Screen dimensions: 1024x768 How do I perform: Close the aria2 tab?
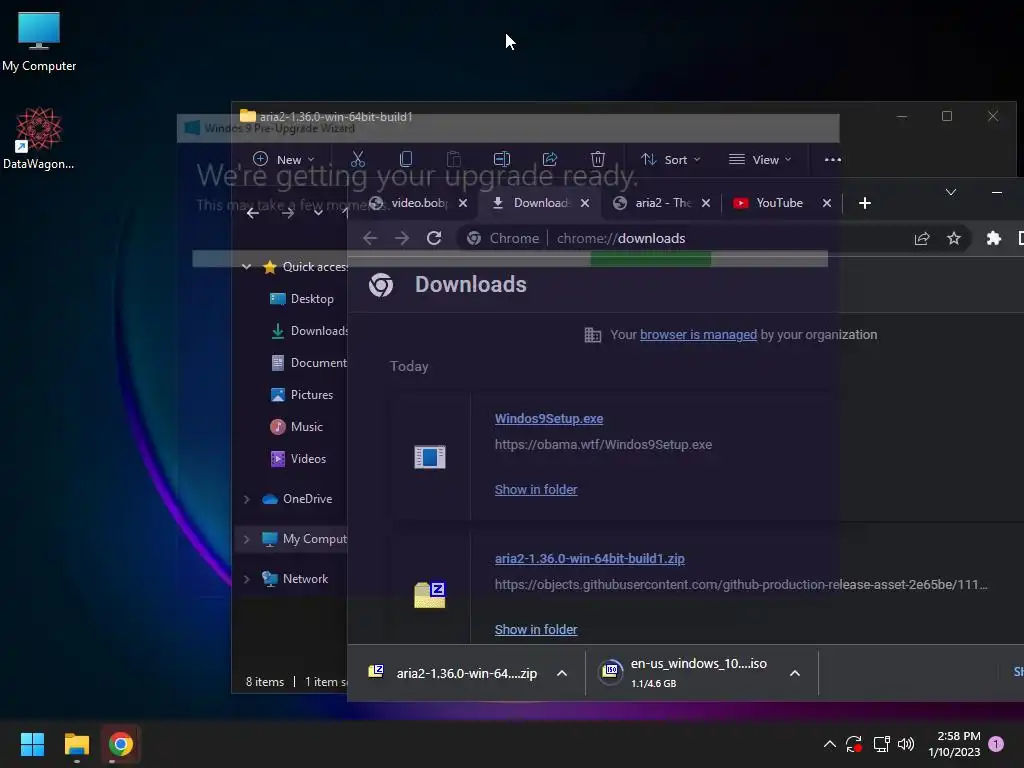click(x=706, y=203)
